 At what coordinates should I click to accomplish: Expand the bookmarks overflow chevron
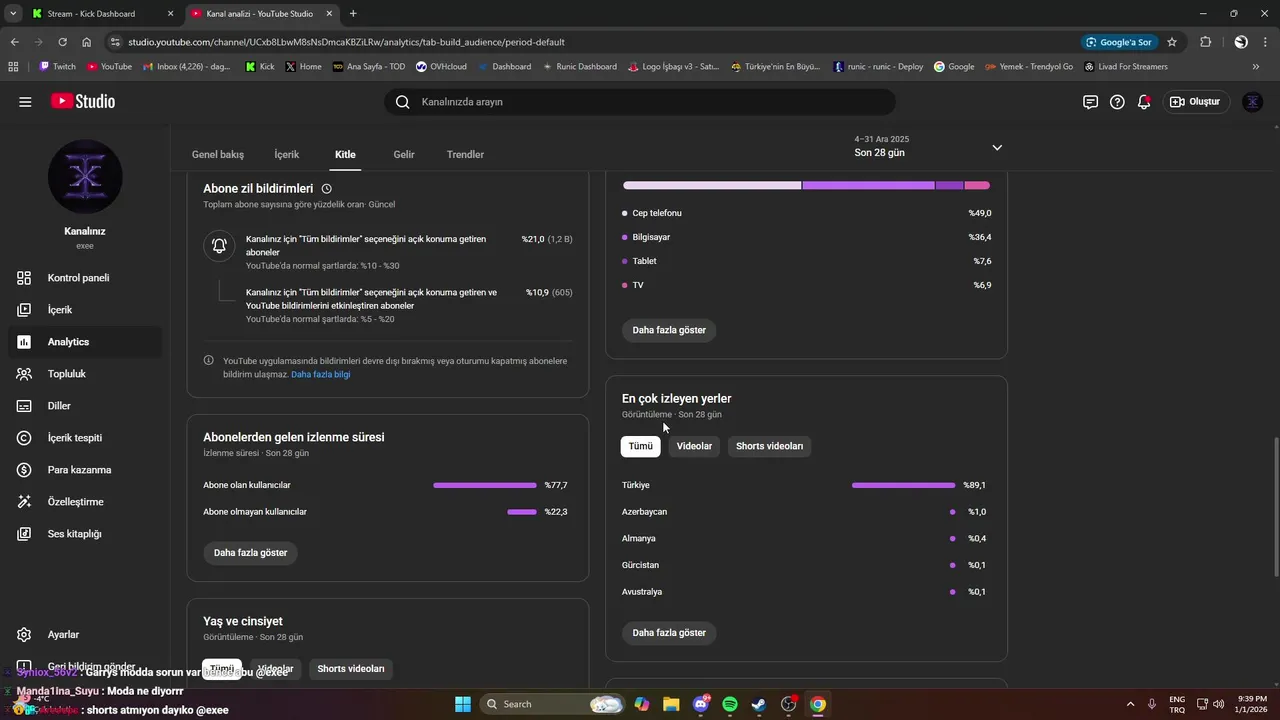[x=1256, y=67]
